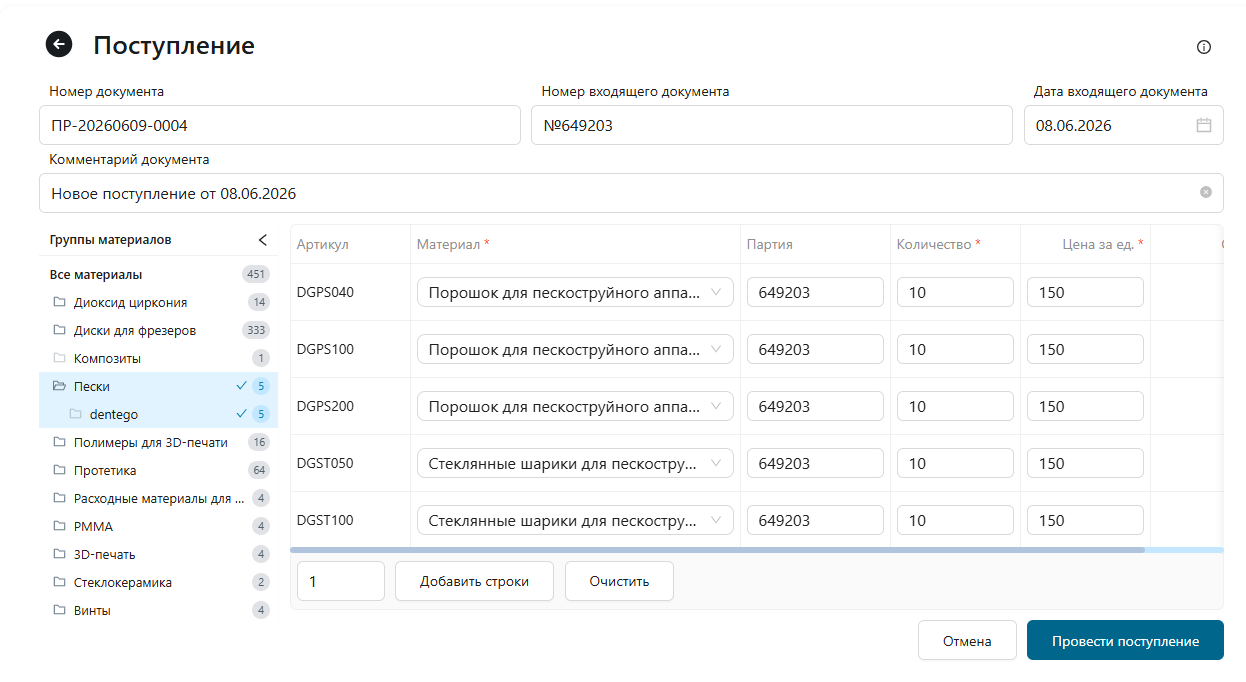The height and width of the screenshot is (682, 1246).
Task: Open material dropdown for DGST050
Action: click(x=575, y=463)
